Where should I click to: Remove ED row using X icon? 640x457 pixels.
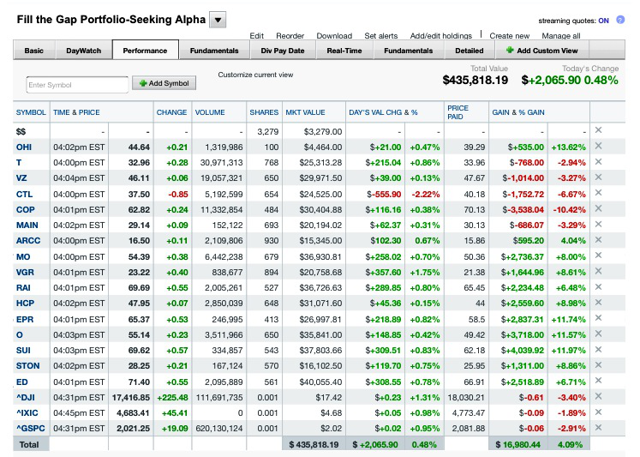[x=598, y=380]
